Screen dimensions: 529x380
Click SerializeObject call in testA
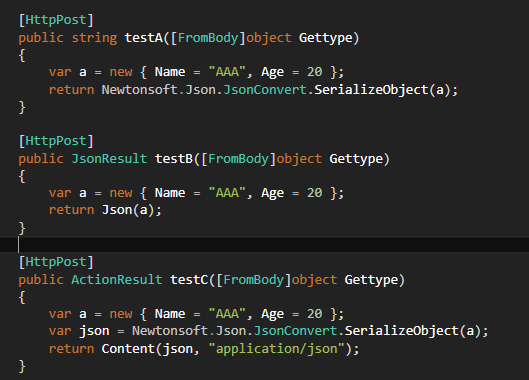(371, 90)
